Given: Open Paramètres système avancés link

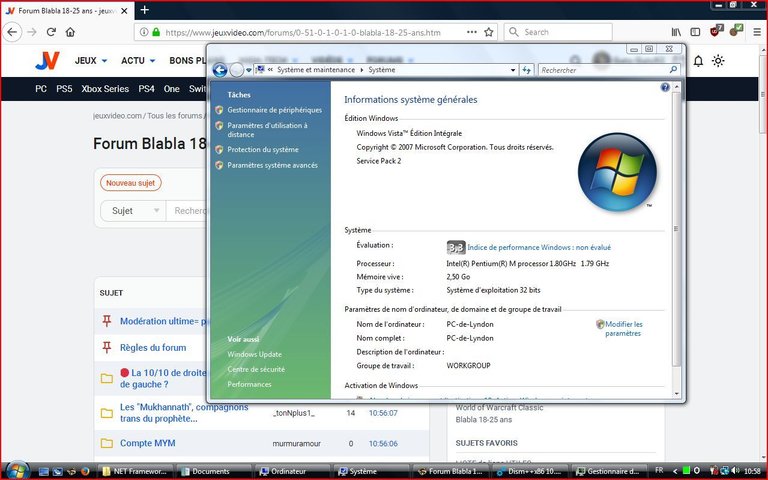Looking at the screenshot, I should pos(272,165).
